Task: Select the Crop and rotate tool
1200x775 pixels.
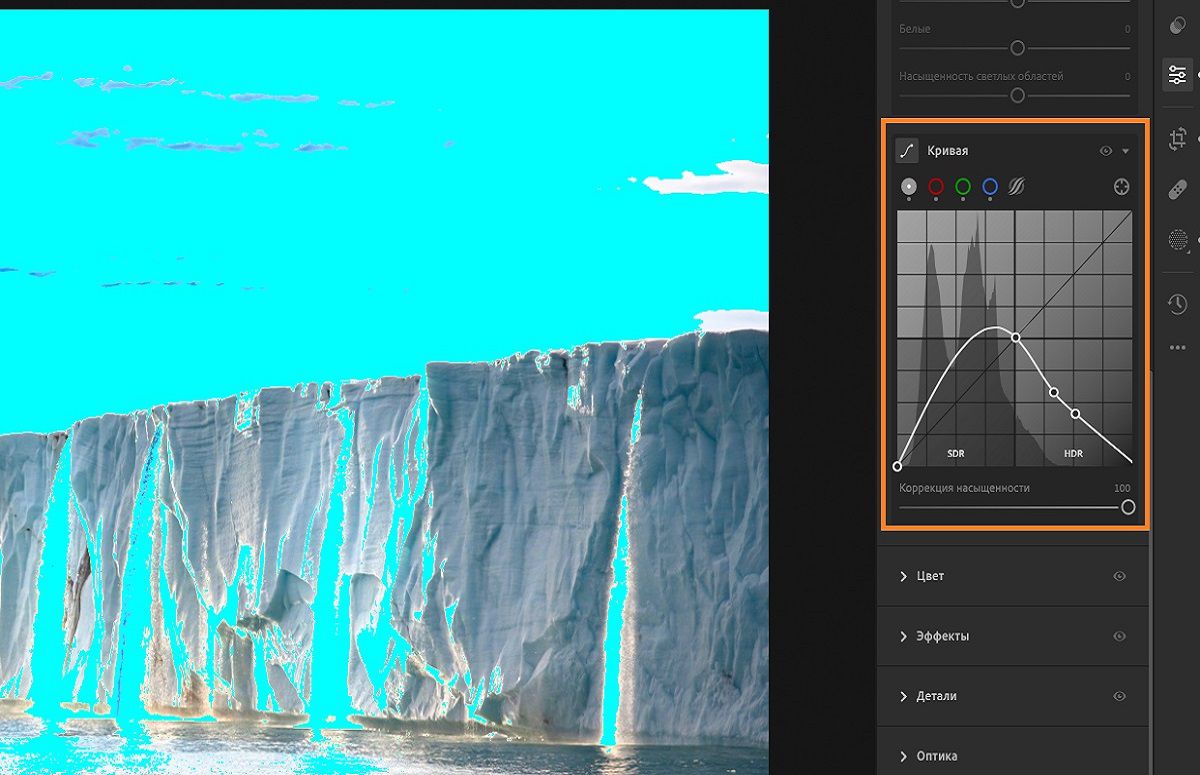Action: click(x=1177, y=138)
